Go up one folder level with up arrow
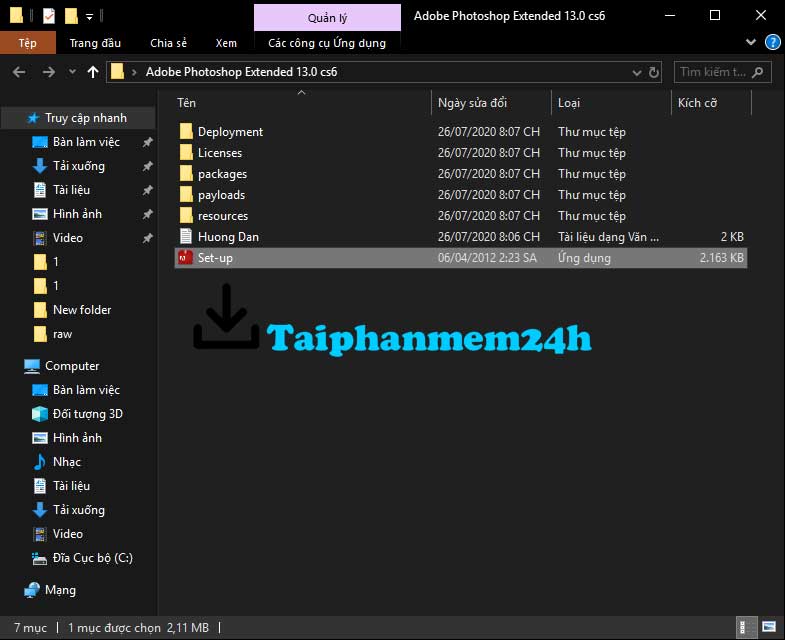 coord(93,72)
